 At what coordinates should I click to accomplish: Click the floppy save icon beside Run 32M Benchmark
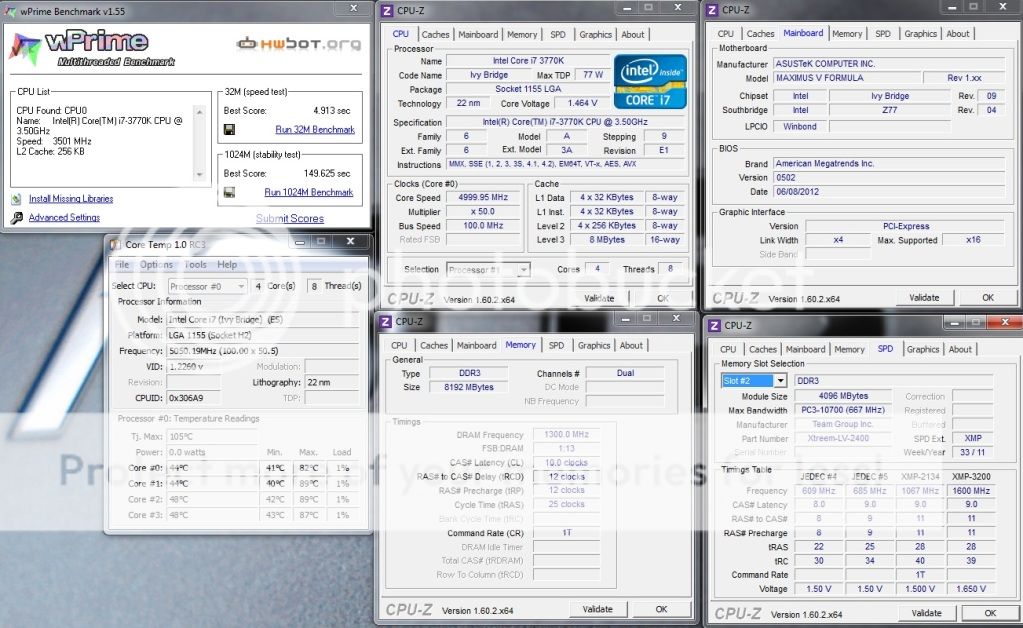(230, 130)
